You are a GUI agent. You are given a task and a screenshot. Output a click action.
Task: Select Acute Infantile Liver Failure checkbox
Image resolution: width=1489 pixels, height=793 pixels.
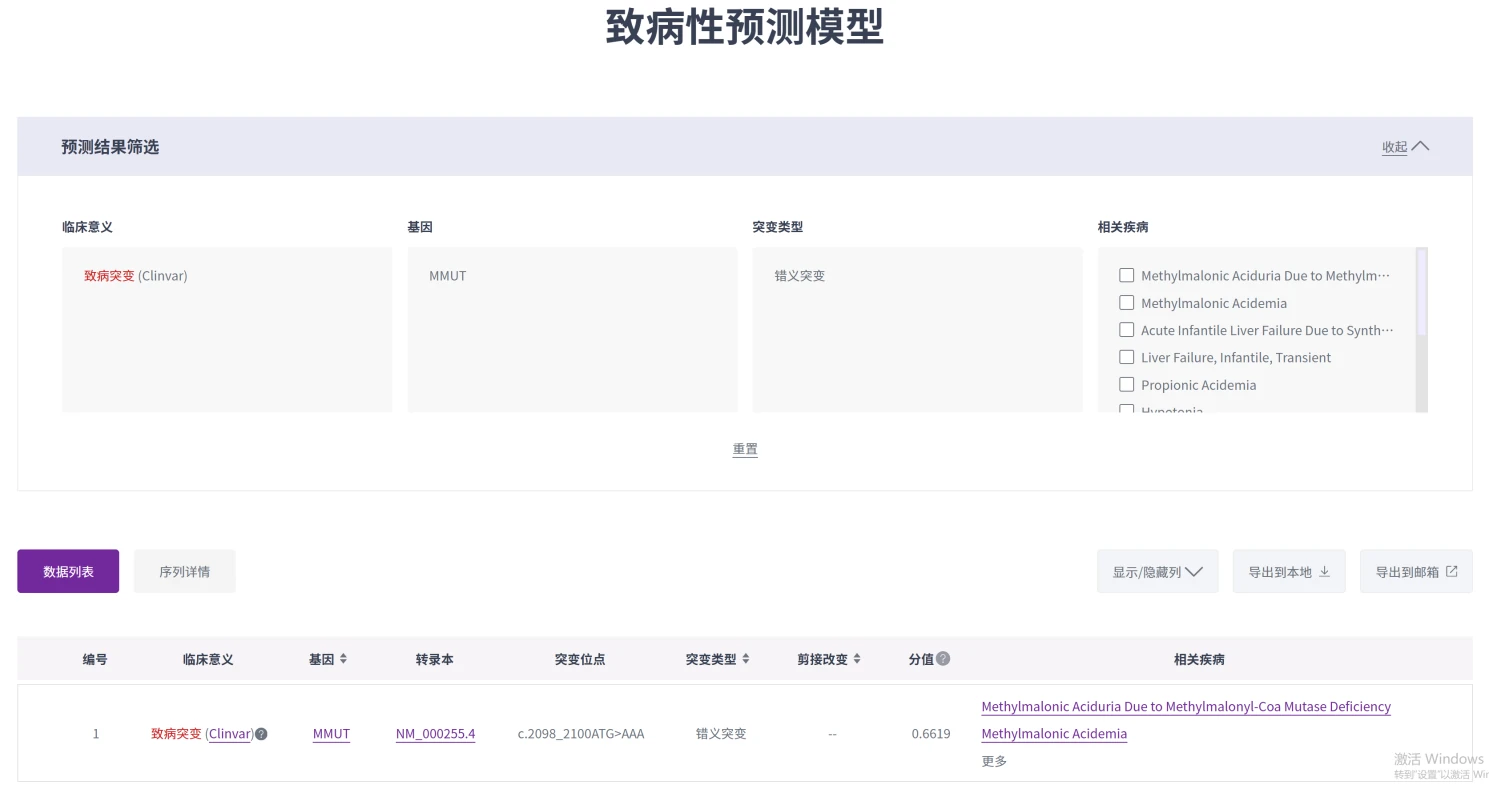click(x=1126, y=330)
